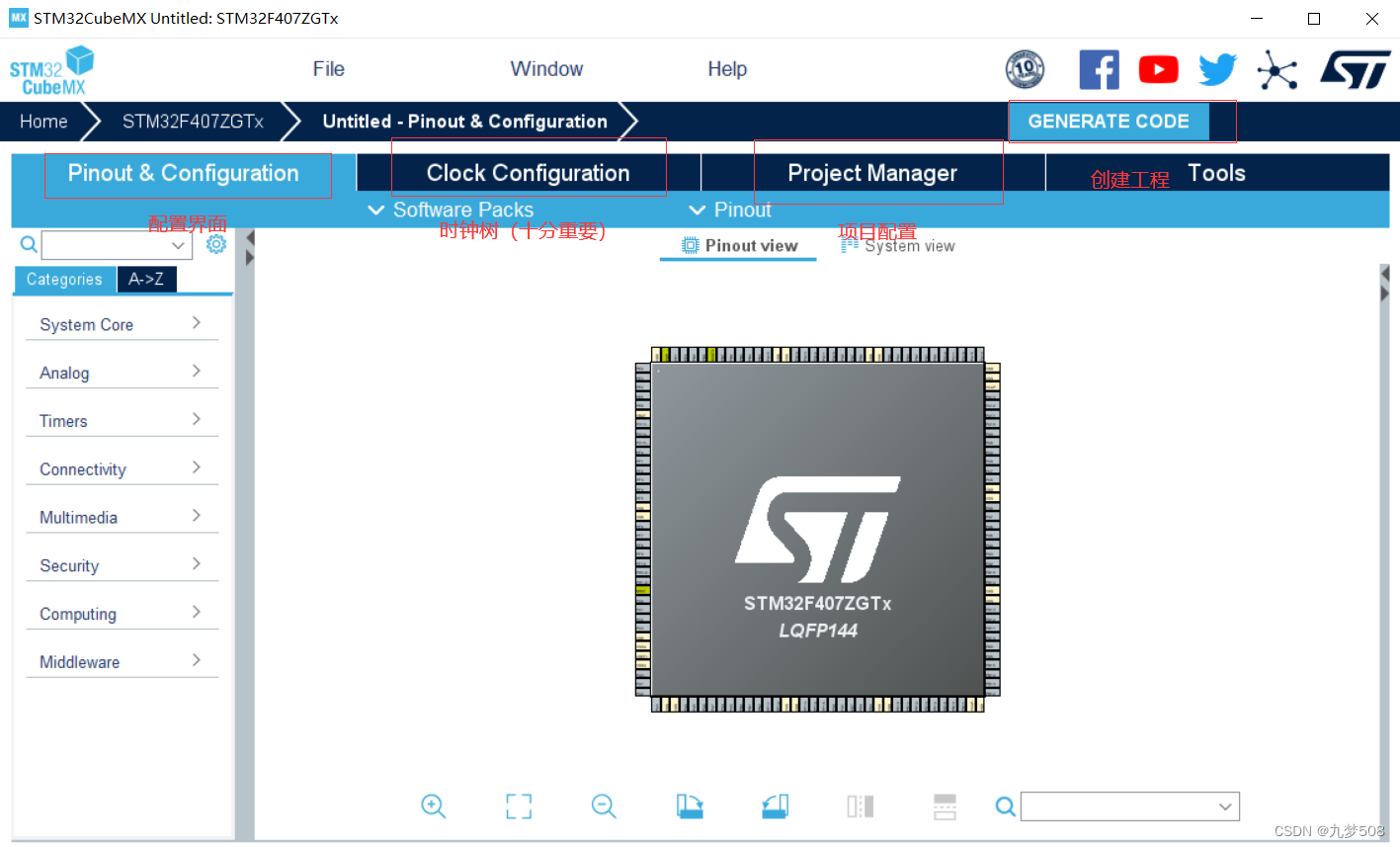Expand the Computing category
This screenshot has width=1400, height=847.
click(x=122, y=614)
